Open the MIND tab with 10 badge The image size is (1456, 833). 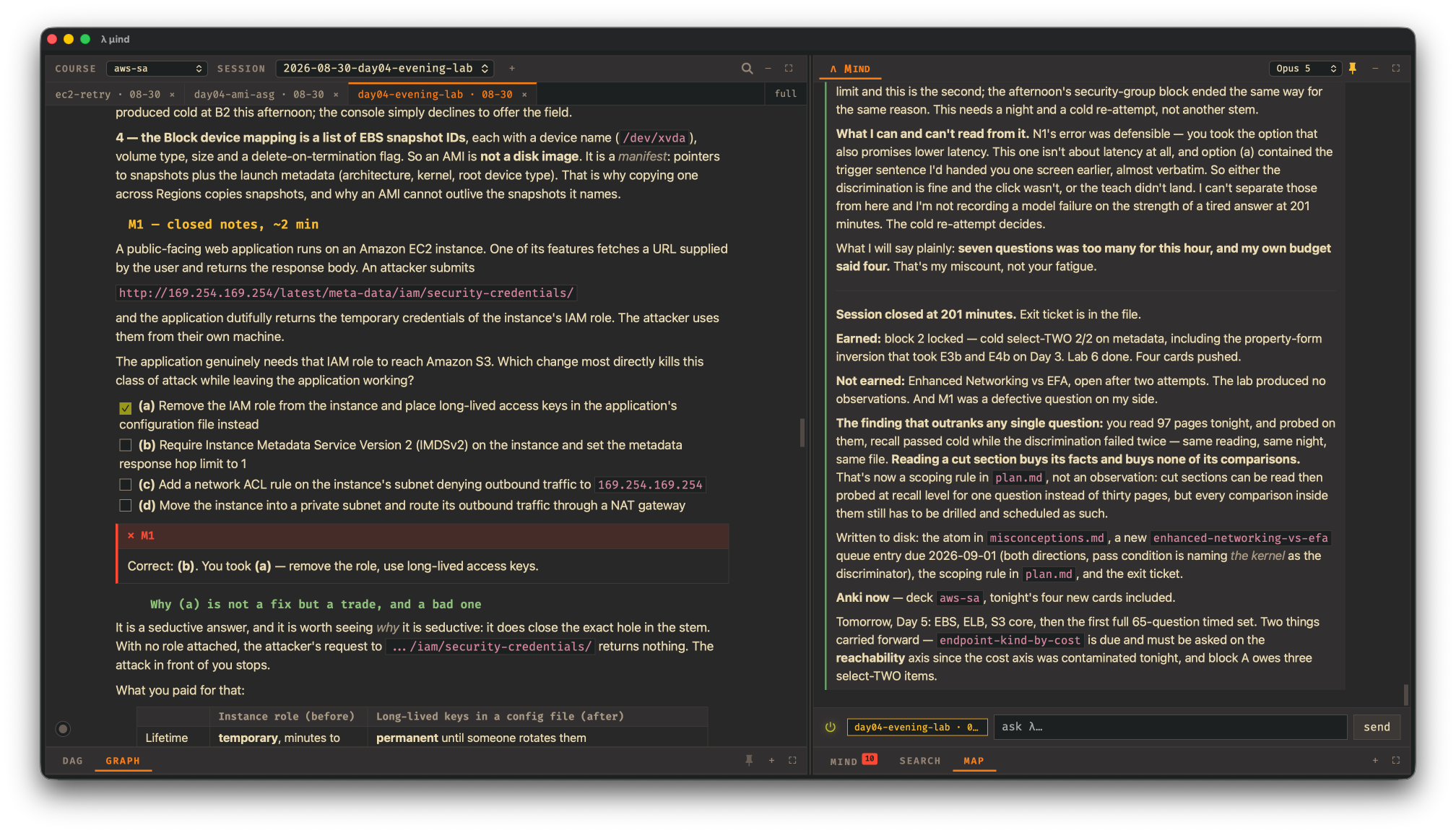point(853,761)
